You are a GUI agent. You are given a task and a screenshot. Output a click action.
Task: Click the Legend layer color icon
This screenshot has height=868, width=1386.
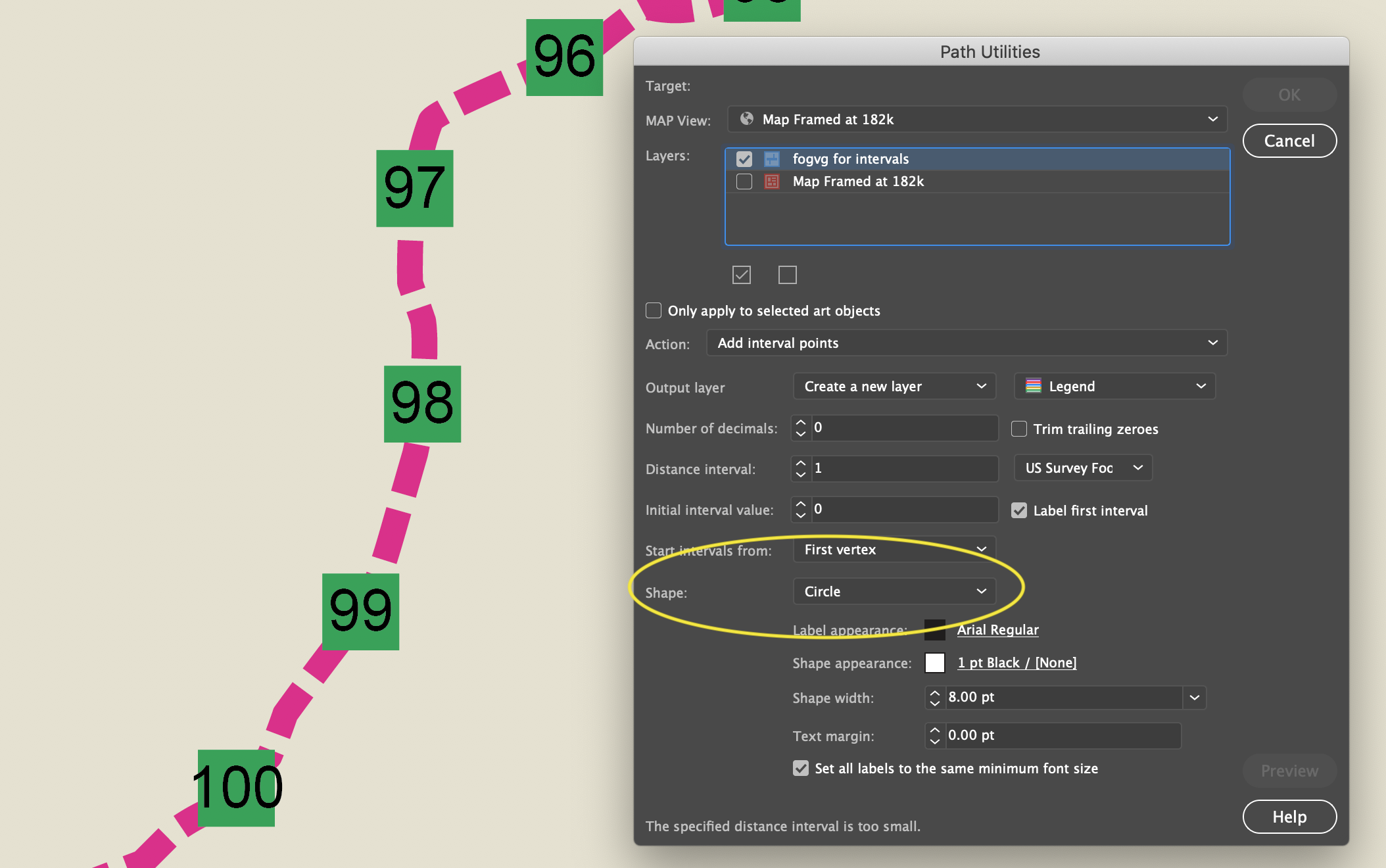click(x=1034, y=386)
